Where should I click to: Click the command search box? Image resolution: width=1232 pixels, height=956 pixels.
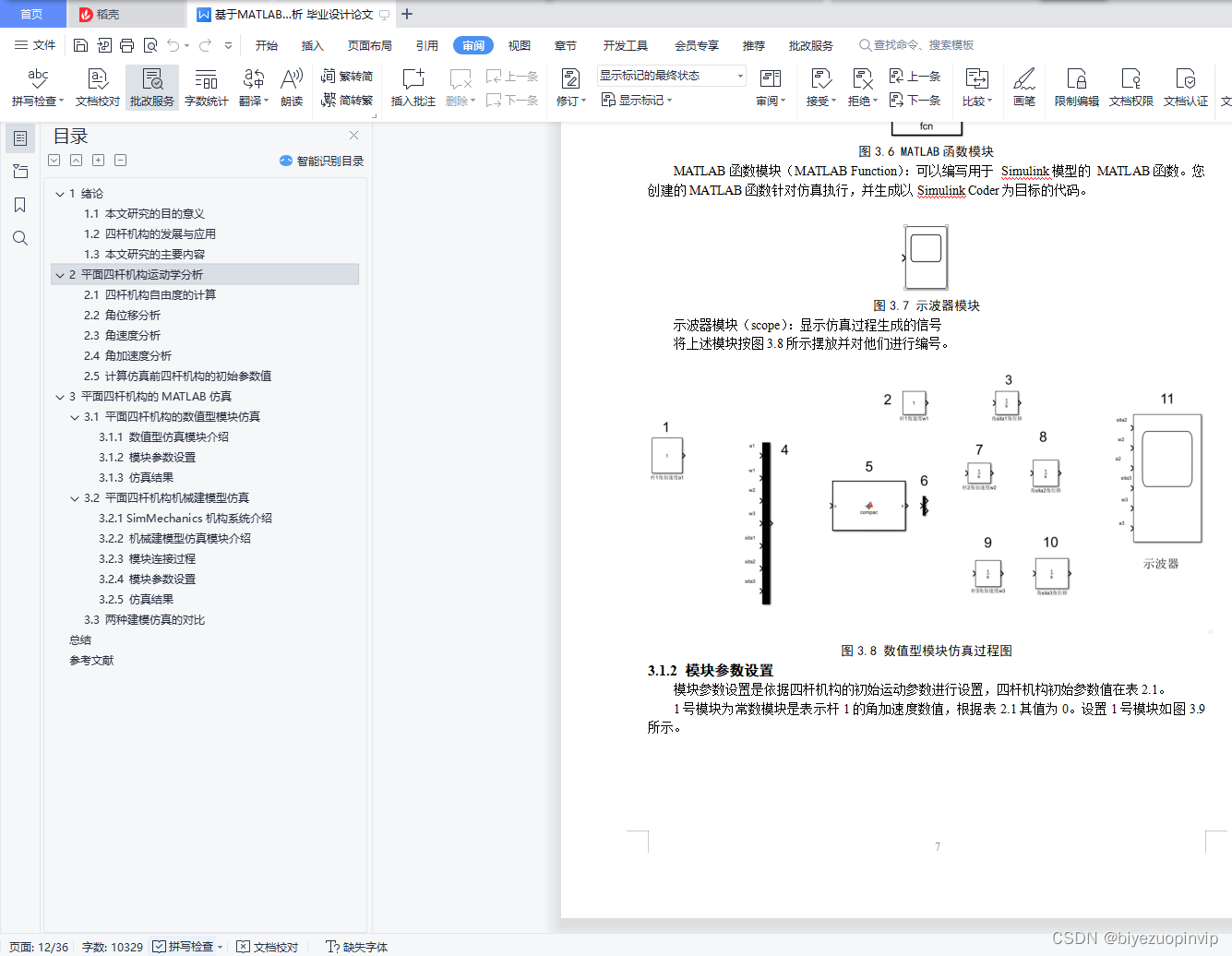tap(915, 45)
